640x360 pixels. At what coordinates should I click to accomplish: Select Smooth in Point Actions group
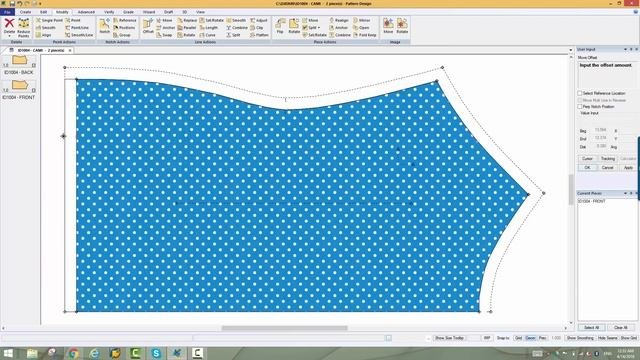45,27
